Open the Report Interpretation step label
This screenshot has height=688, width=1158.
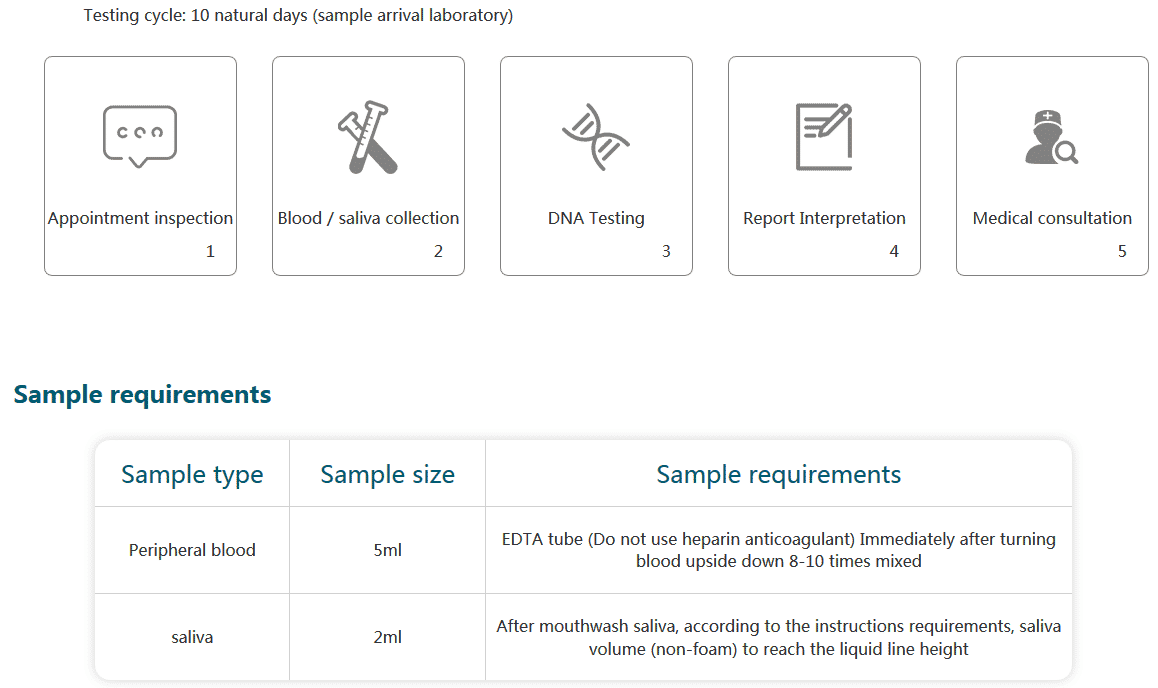[x=824, y=219]
